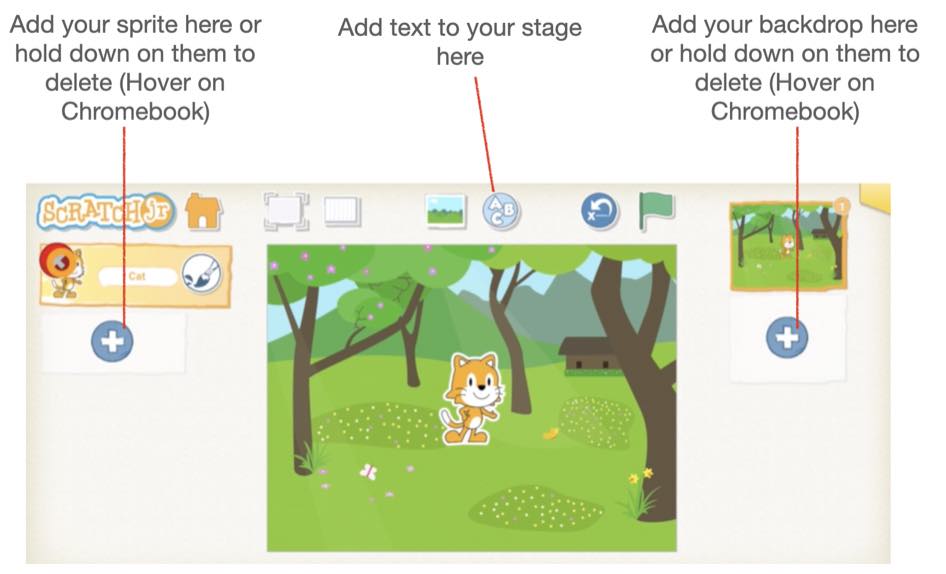Open the paintbrush editor for Cat

(202, 274)
